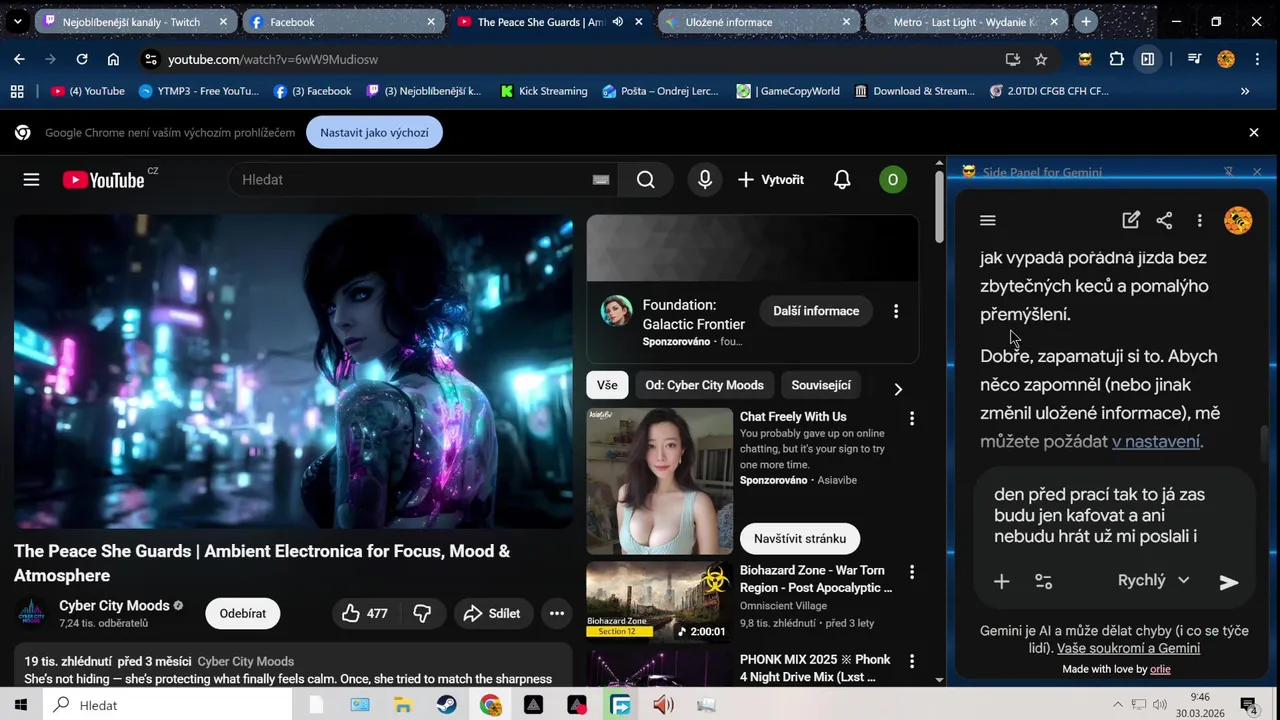
Task: Expand the Chrome tab search dropdown
Action: click(x=17, y=21)
